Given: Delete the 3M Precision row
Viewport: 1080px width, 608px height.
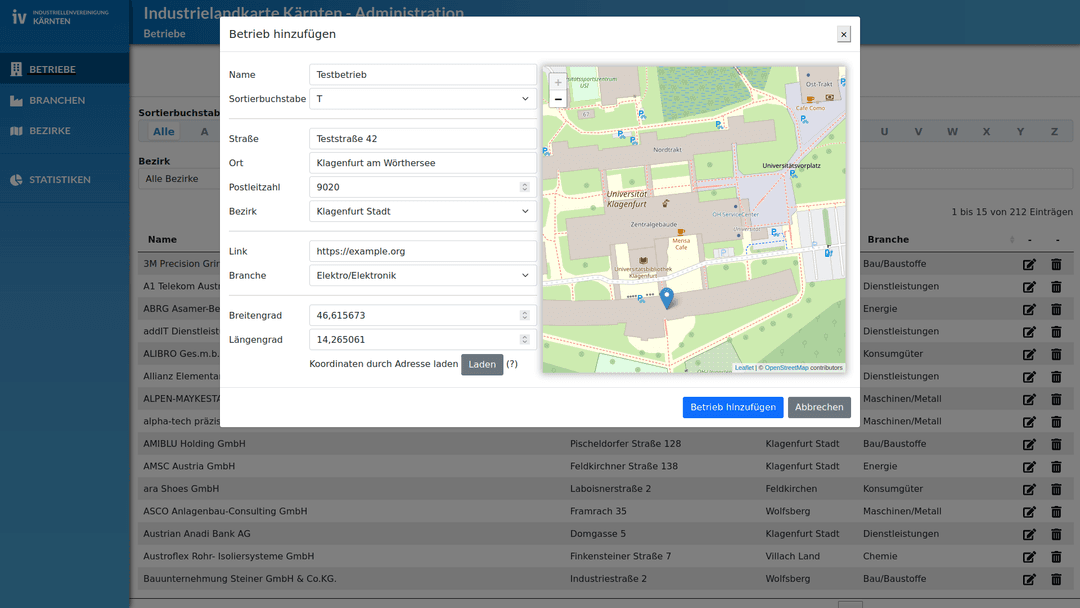Looking at the screenshot, I should [1056, 264].
